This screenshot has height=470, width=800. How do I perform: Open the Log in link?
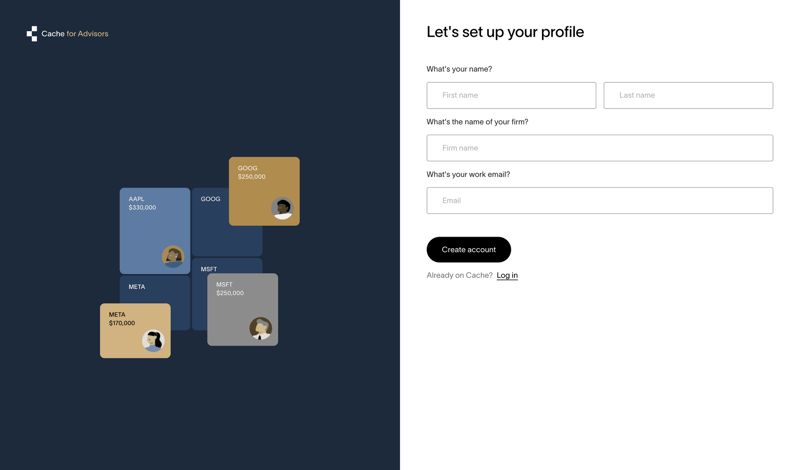click(x=507, y=275)
